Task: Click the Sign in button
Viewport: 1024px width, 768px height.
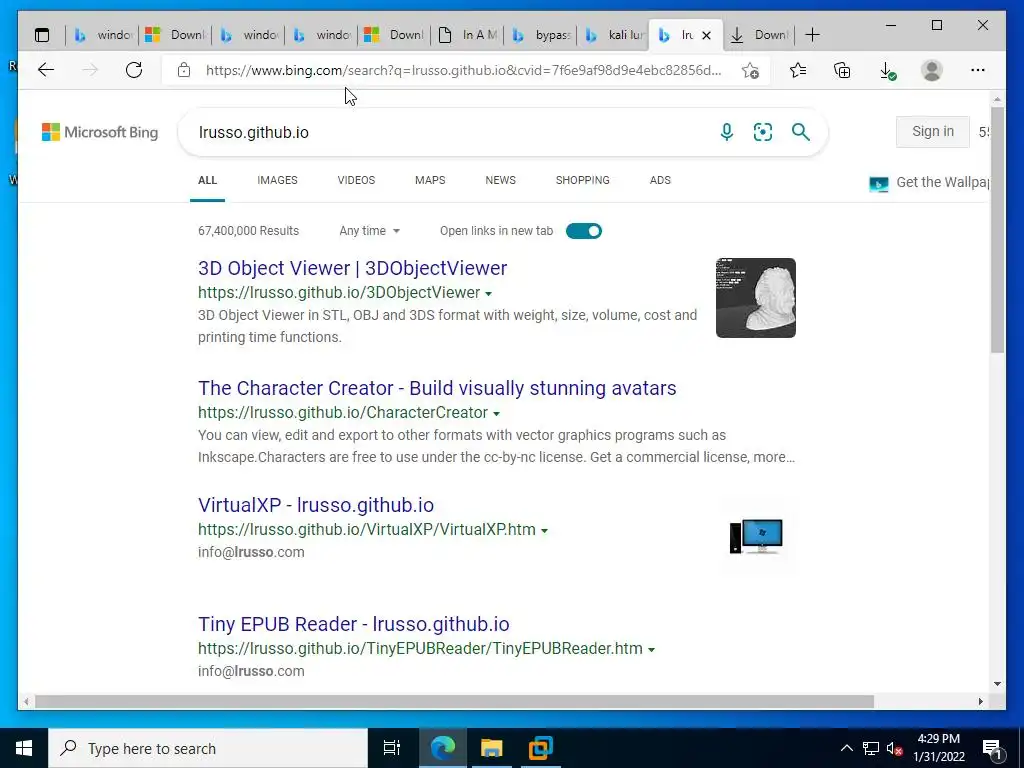Action: pyautogui.click(x=933, y=131)
